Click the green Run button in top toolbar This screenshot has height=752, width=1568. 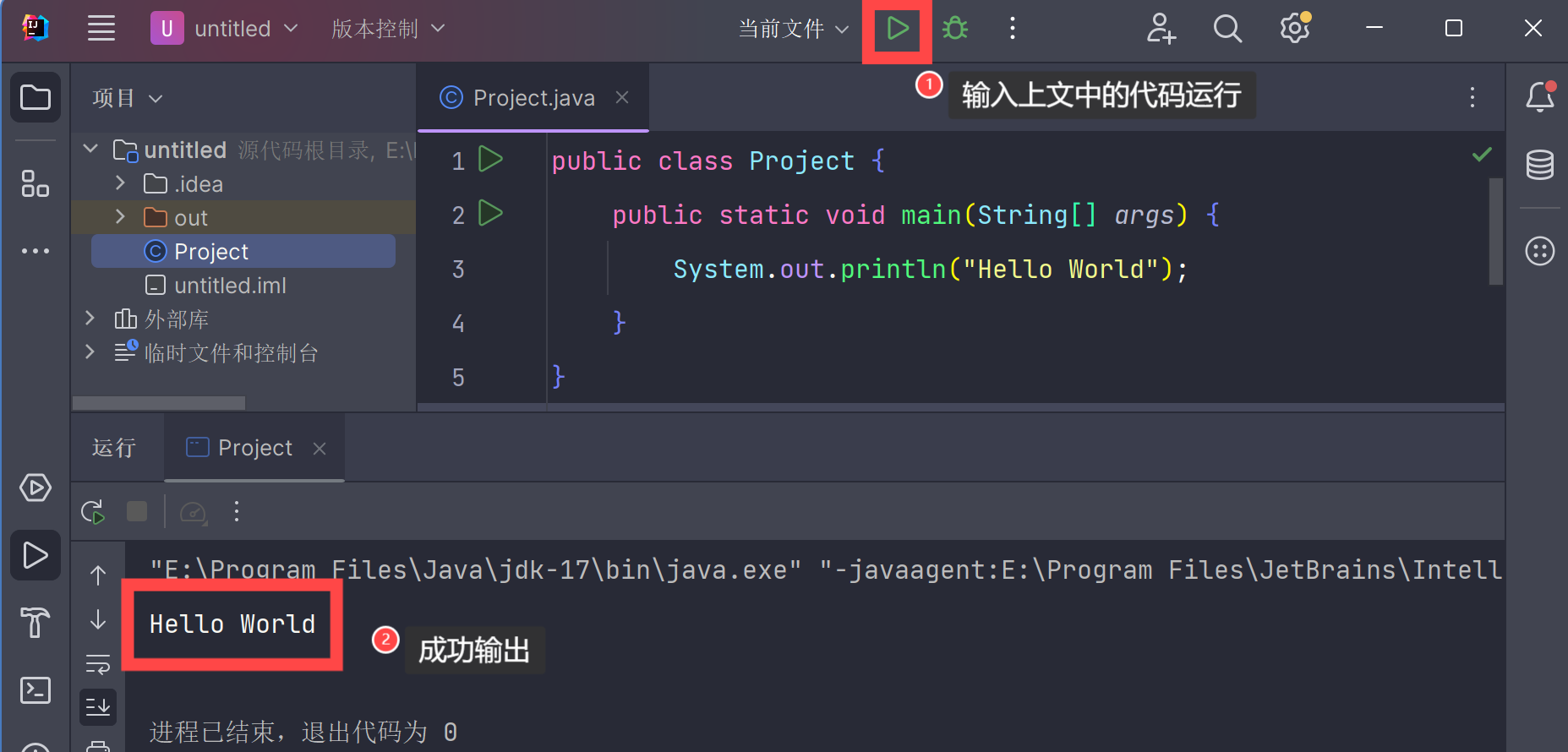[897, 29]
